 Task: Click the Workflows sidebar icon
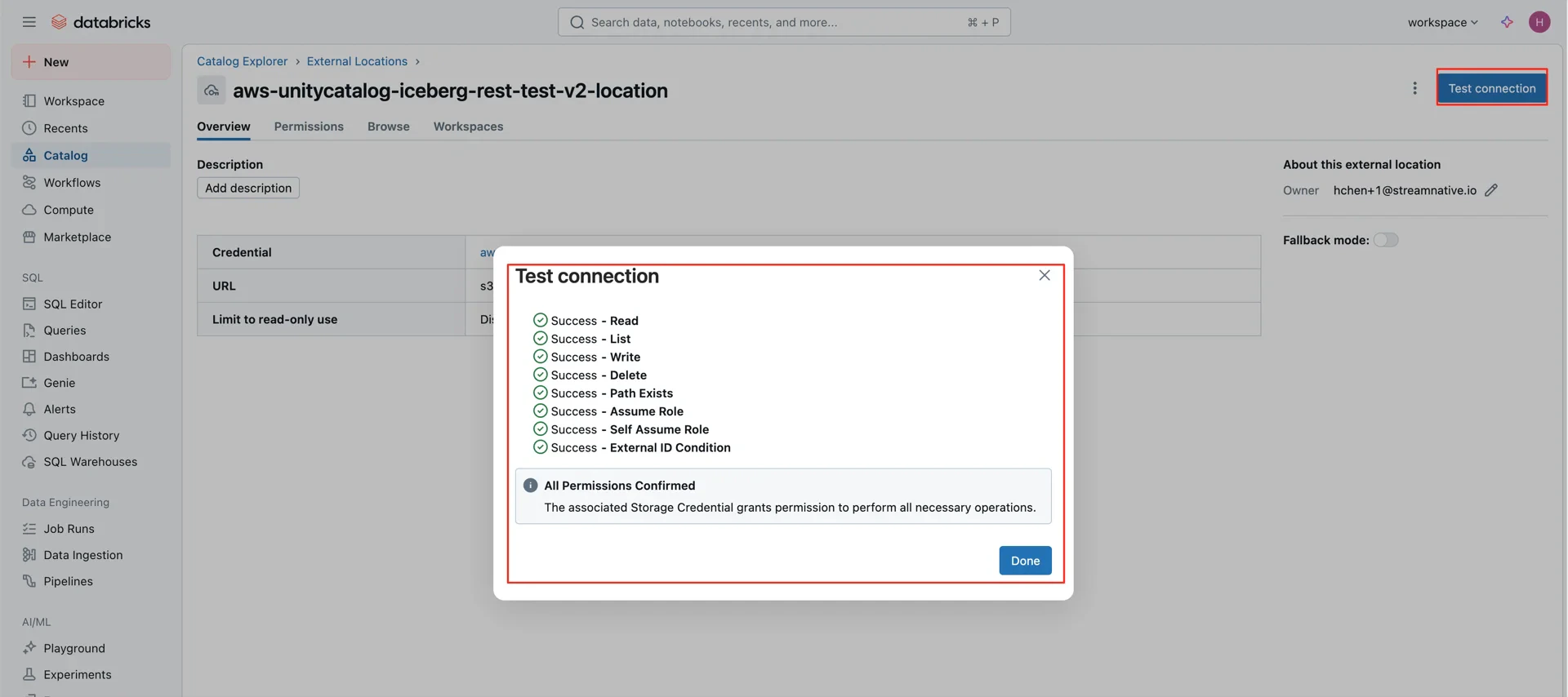(29, 183)
